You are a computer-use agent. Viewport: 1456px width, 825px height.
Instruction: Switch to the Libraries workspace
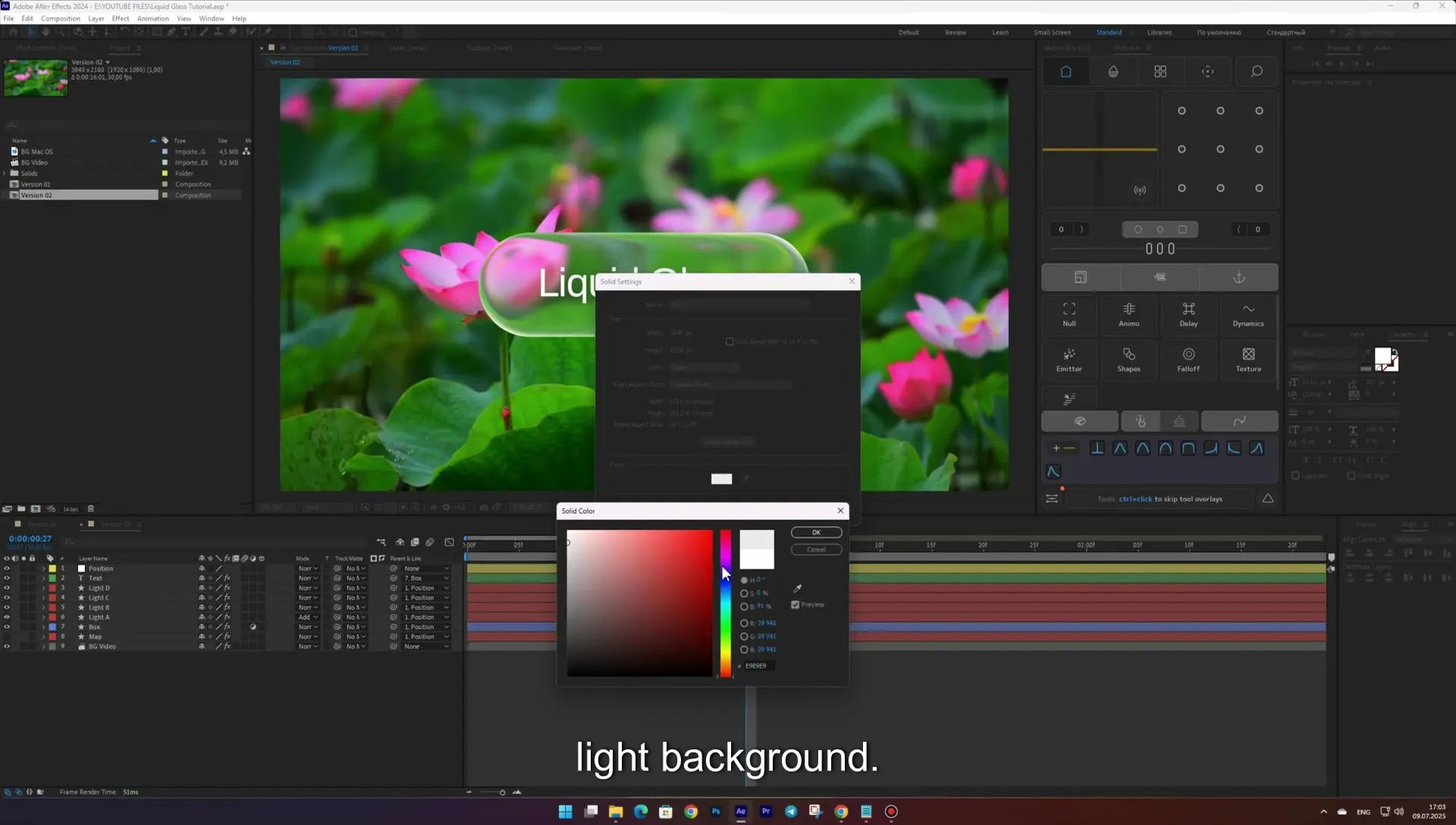pos(1159,33)
